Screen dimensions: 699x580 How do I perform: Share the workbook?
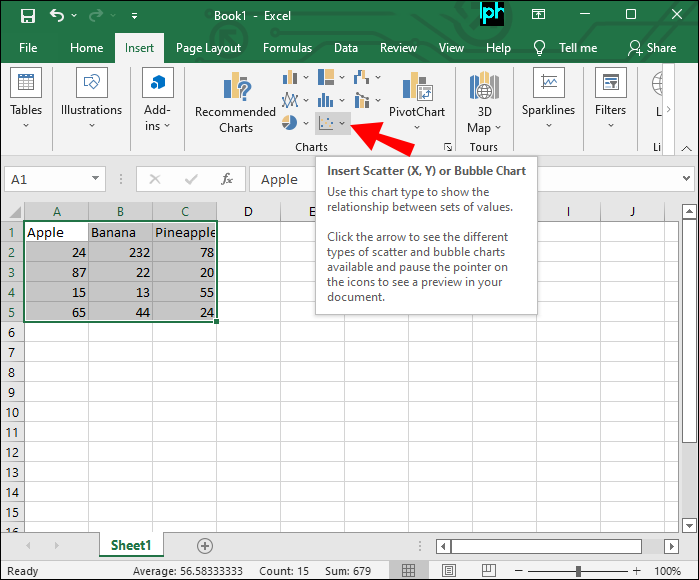tap(652, 48)
